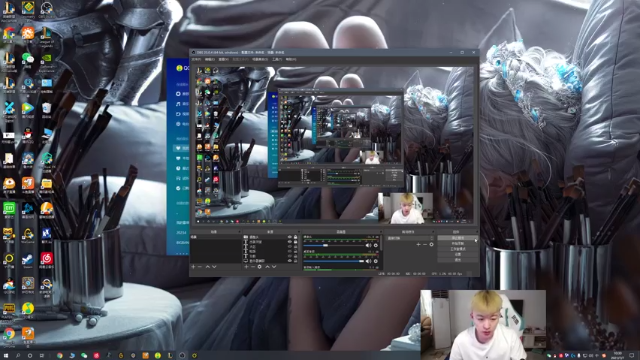Toggle the lock on the first source
Screen dimensions: 640x360
click(296, 237)
